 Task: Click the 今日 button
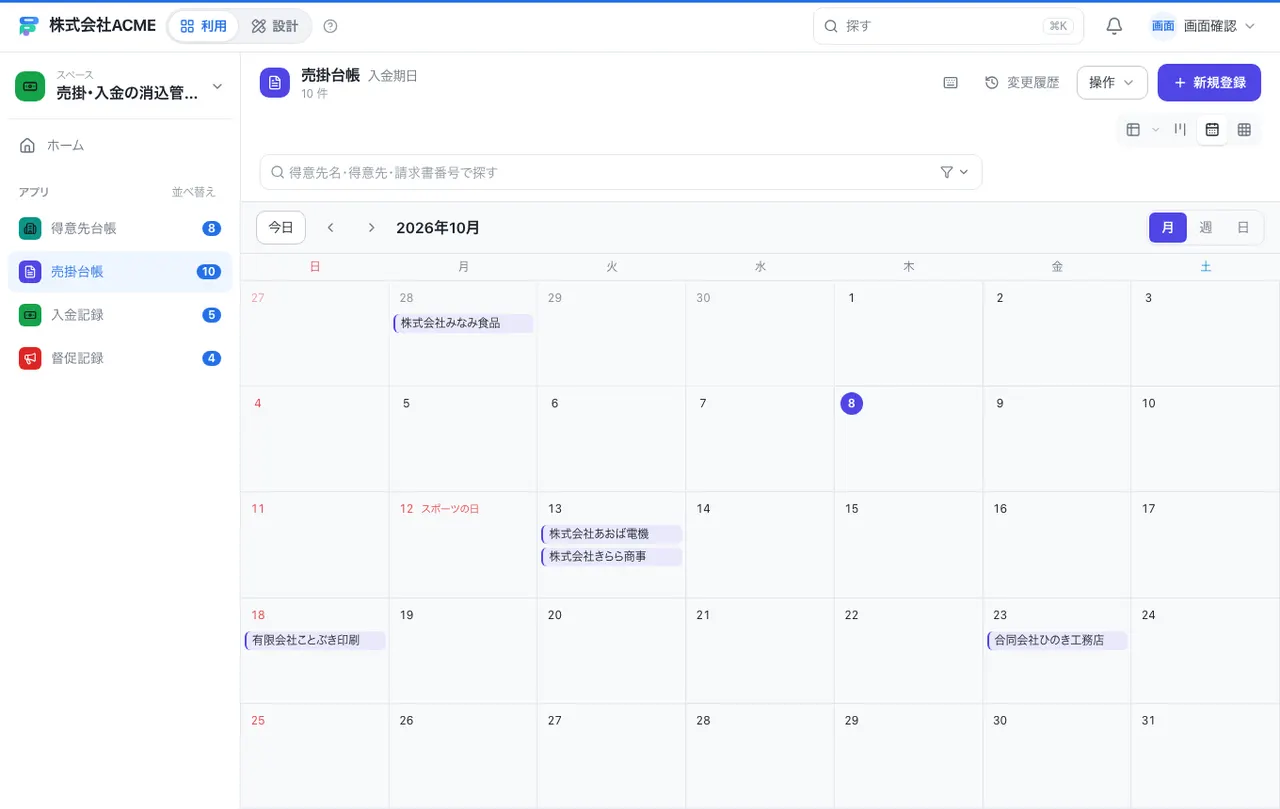[x=281, y=228]
